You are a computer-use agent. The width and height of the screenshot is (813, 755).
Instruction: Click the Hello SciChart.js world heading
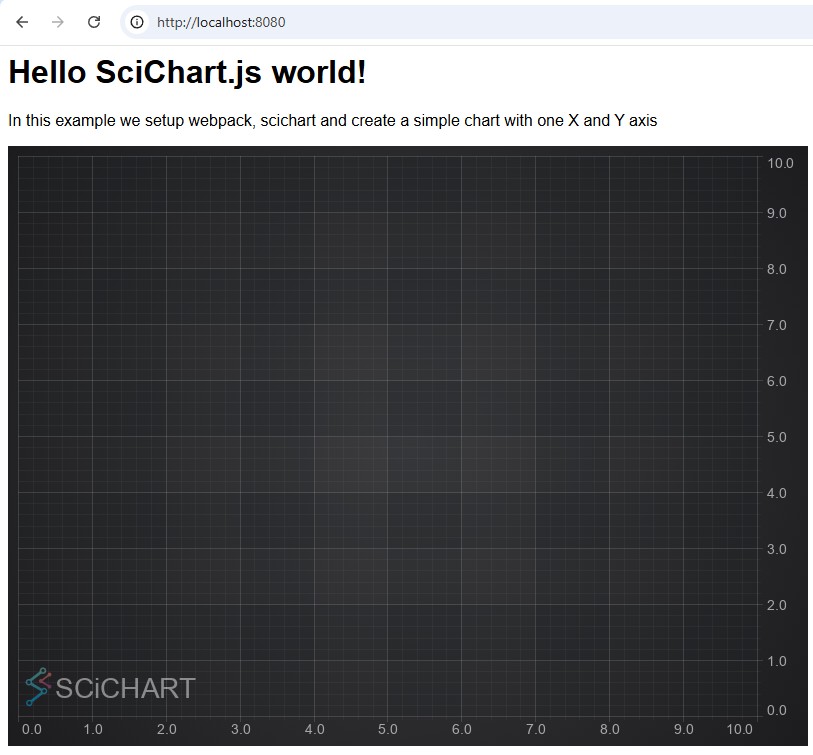[186, 71]
